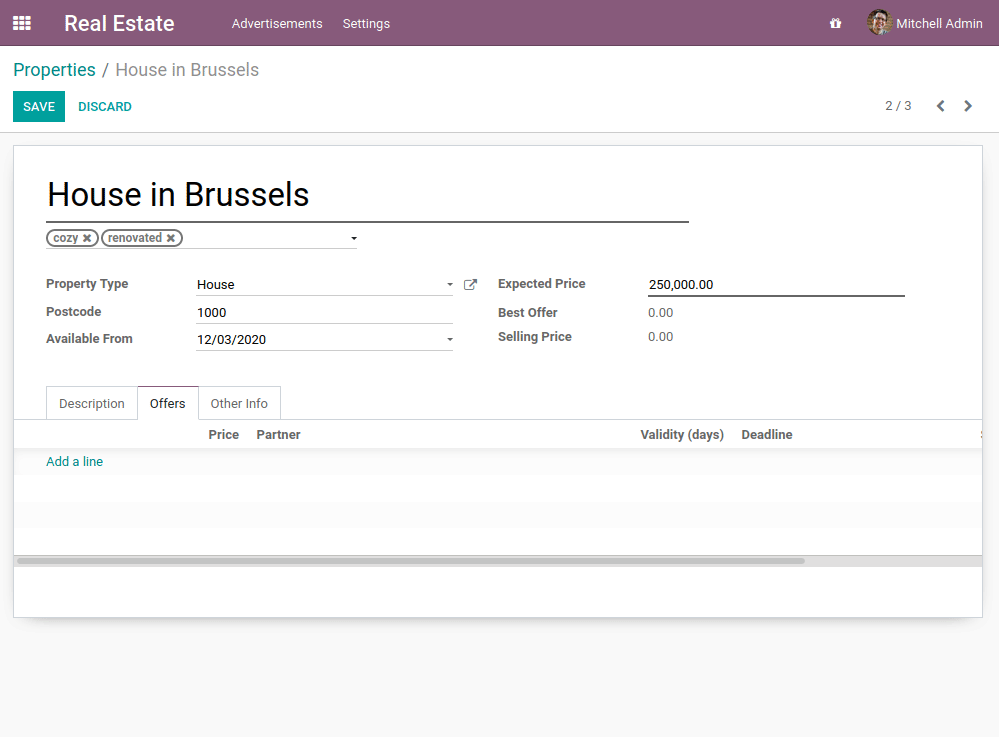Open the Advertisements menu

click(277, 23)
